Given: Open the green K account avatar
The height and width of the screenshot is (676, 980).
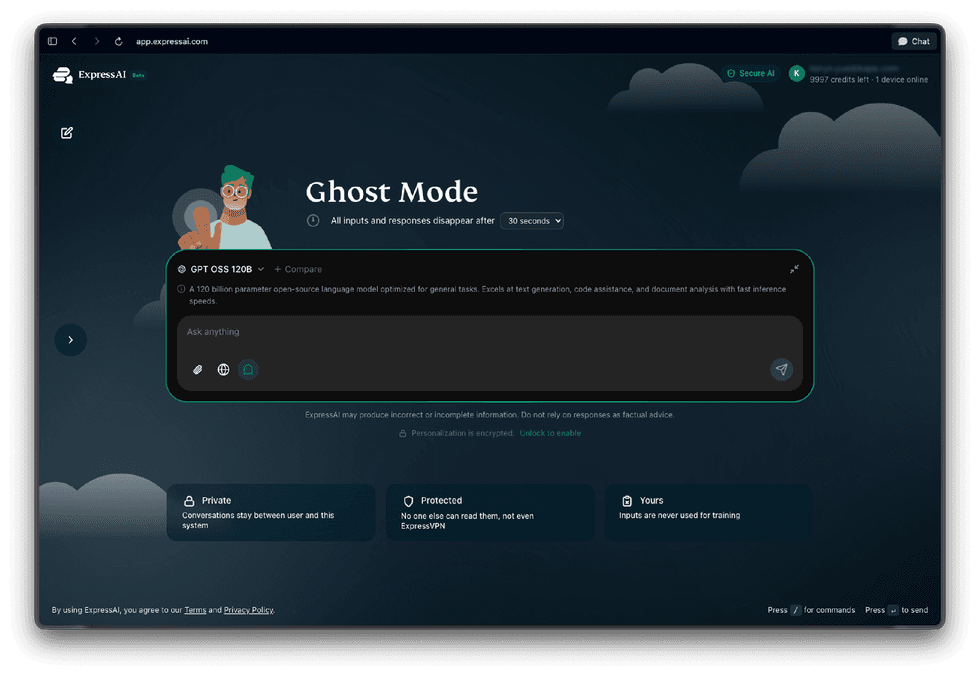Looking at the screenshot, I should [796, 73].
